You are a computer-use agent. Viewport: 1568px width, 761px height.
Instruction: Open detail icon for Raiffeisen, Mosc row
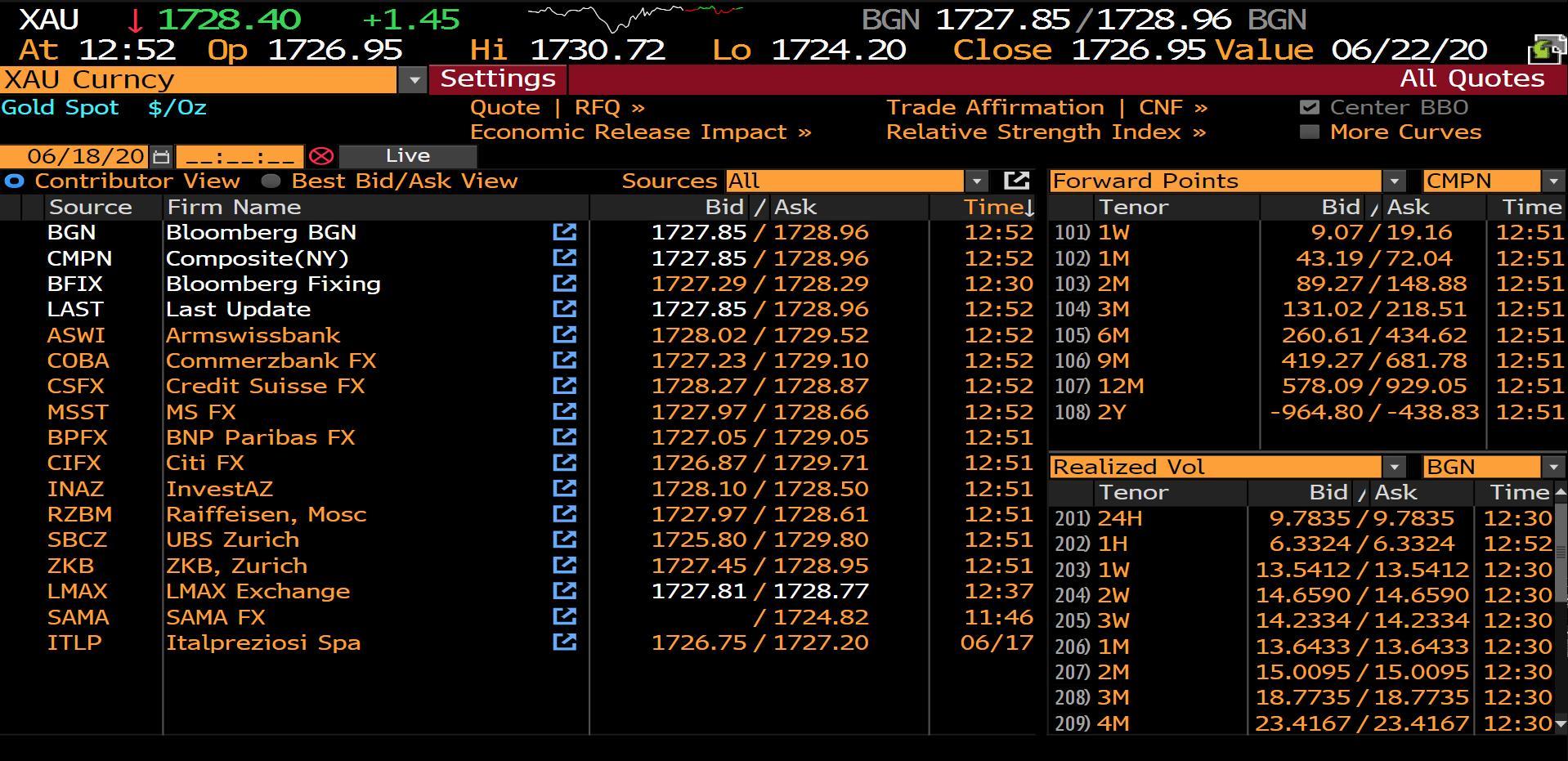(564, 514)
